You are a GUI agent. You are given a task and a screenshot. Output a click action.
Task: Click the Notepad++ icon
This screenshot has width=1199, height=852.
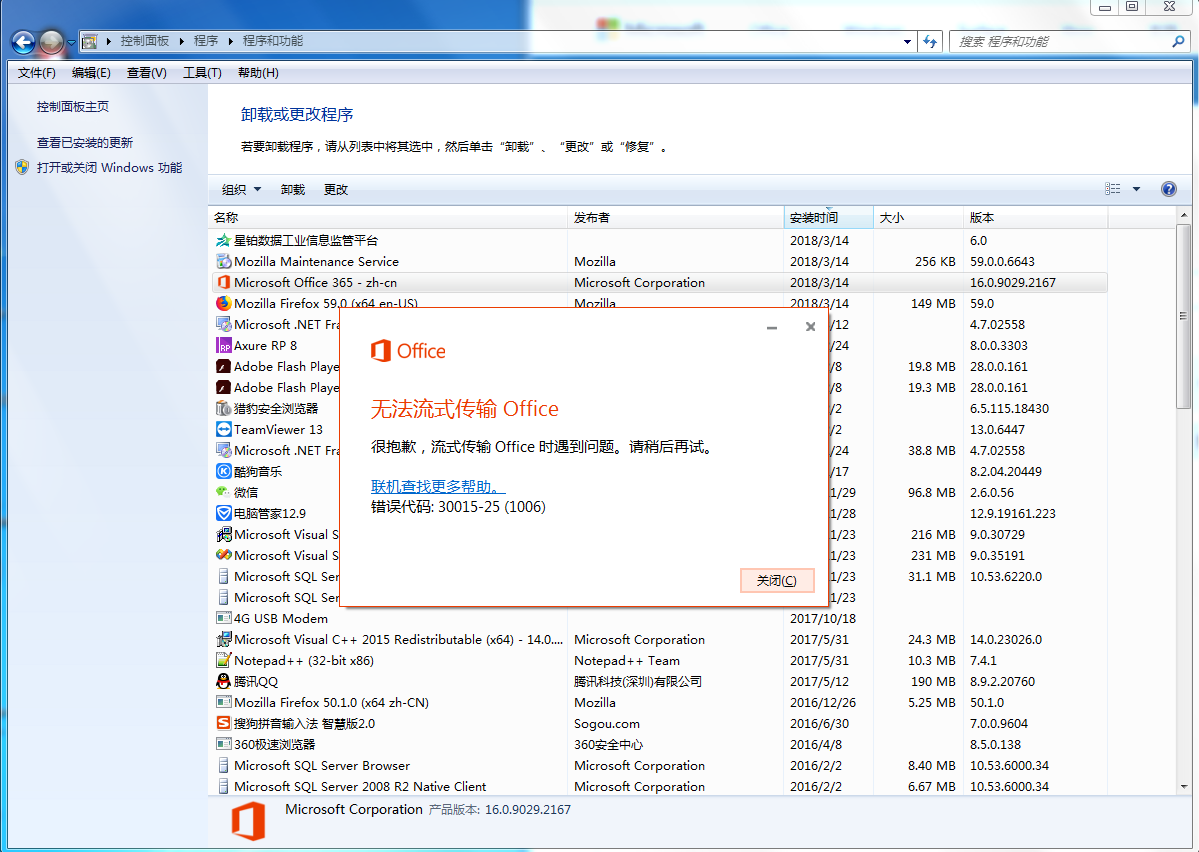pos(223,661)
